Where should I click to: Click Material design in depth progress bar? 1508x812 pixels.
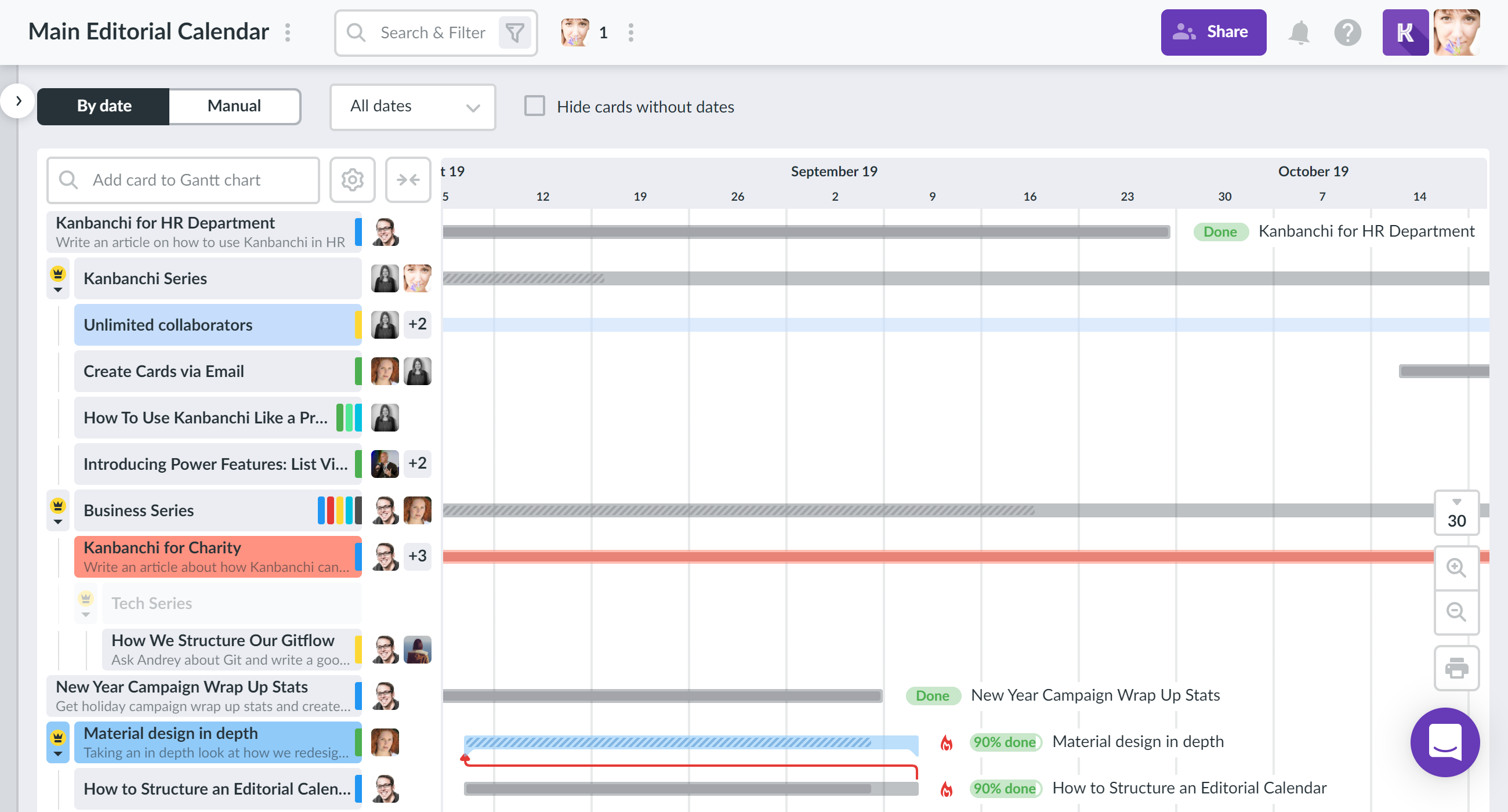click(x=691, y=743)
